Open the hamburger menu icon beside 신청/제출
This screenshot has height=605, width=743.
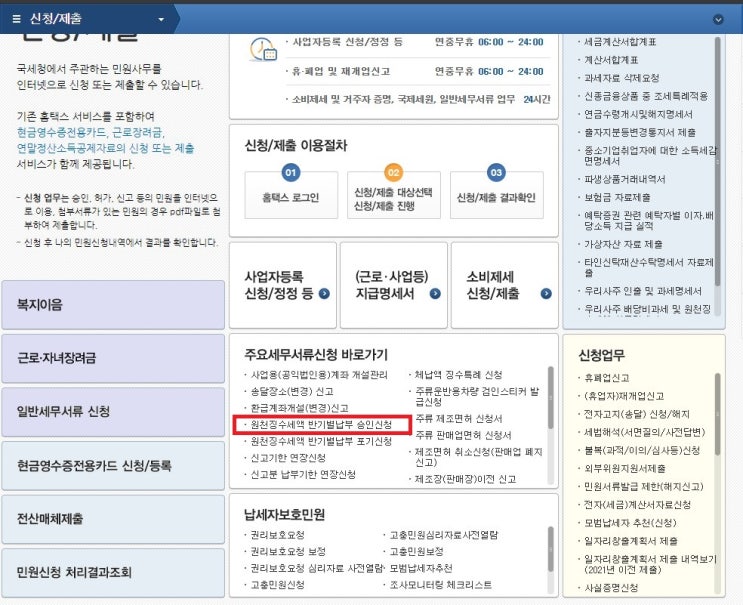(x=17, y=19)
